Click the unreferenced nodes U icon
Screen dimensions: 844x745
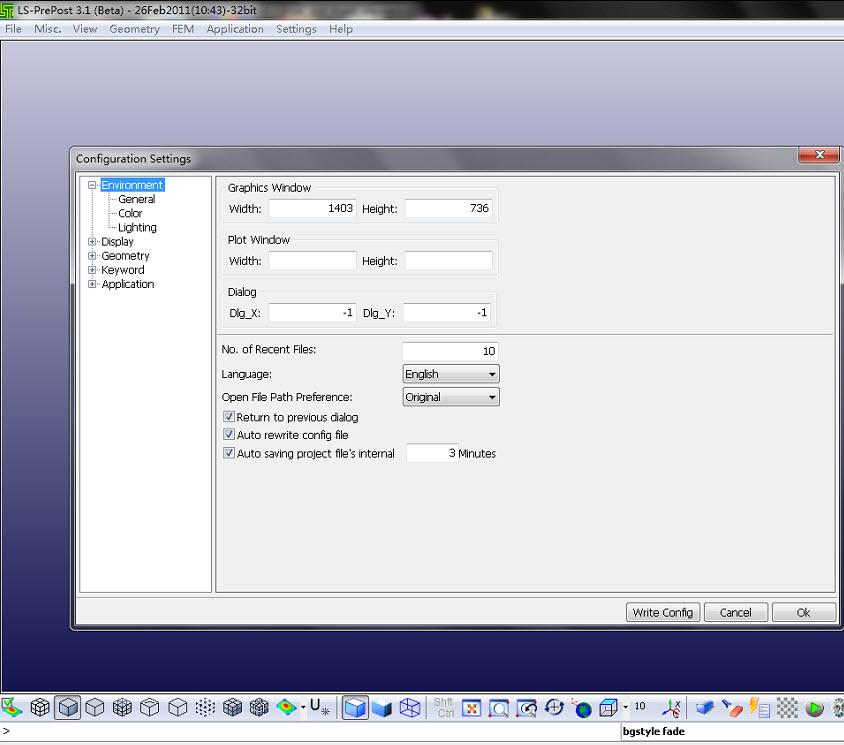pyautogui.click(x=319, y=707)
